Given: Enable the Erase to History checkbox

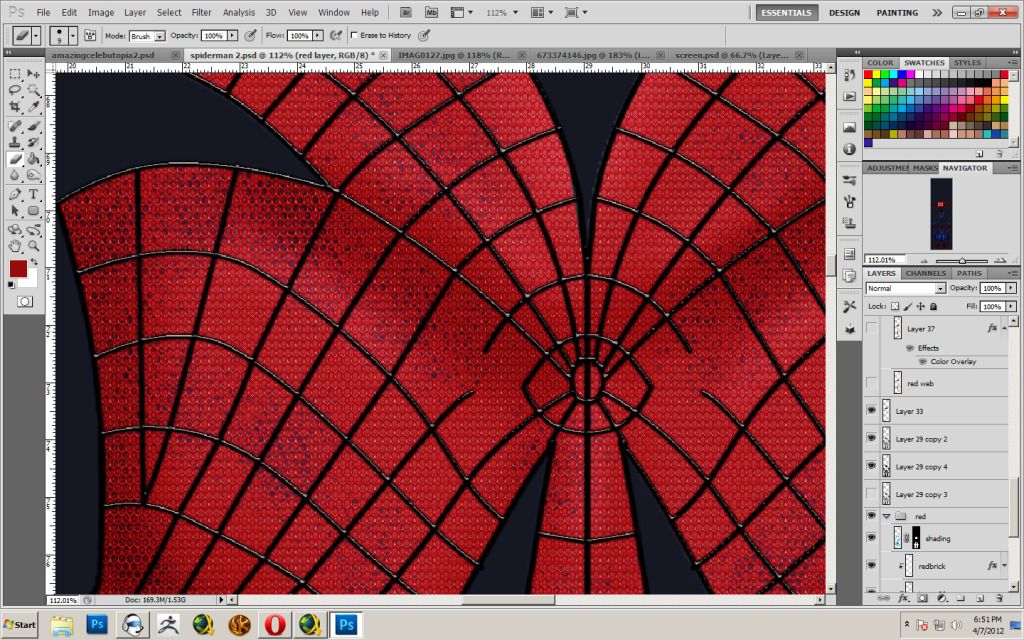Looking at the screenshot, I should tap(354, 35).
